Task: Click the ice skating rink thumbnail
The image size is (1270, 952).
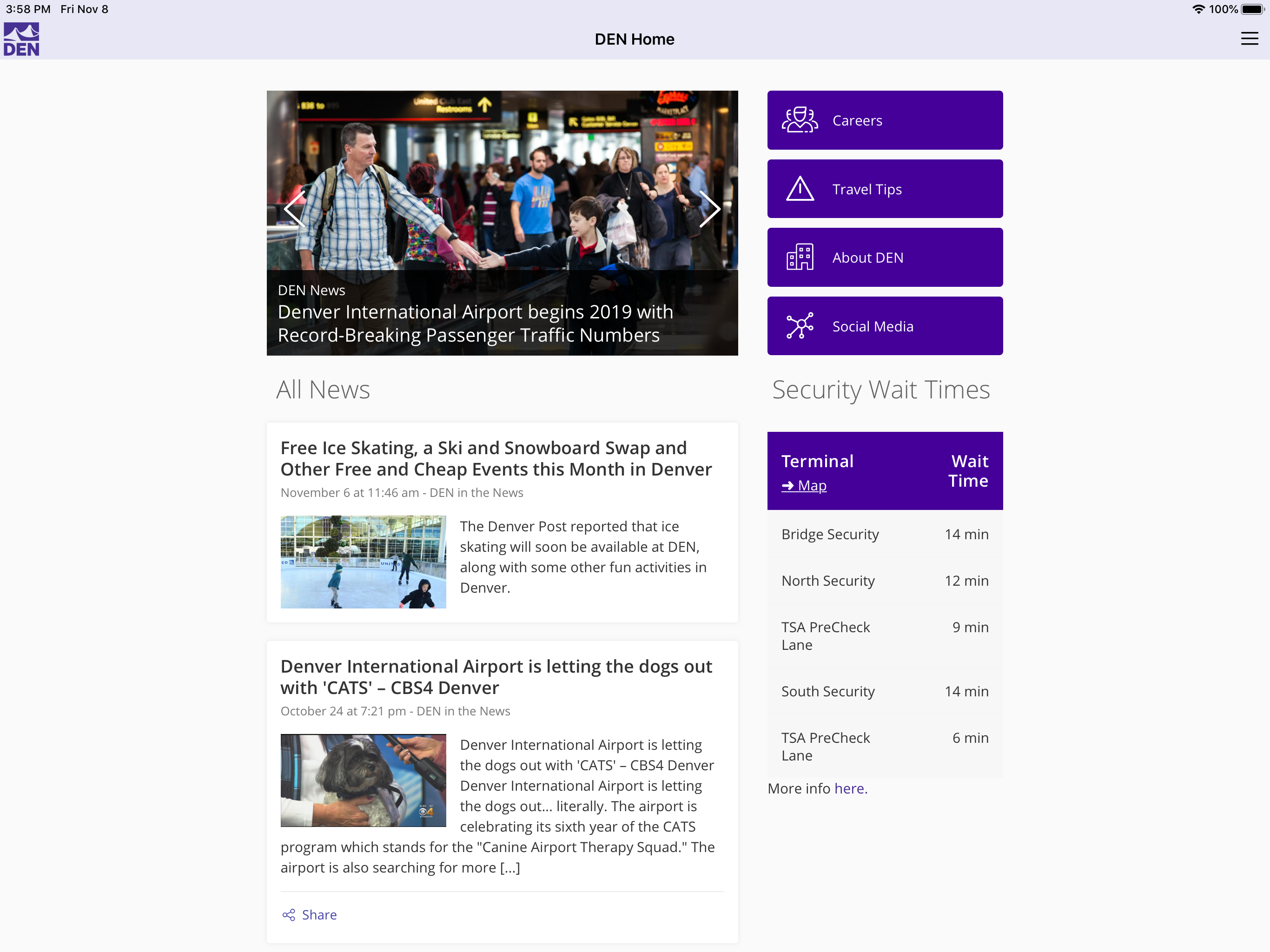Action: (x=363, y=562)
